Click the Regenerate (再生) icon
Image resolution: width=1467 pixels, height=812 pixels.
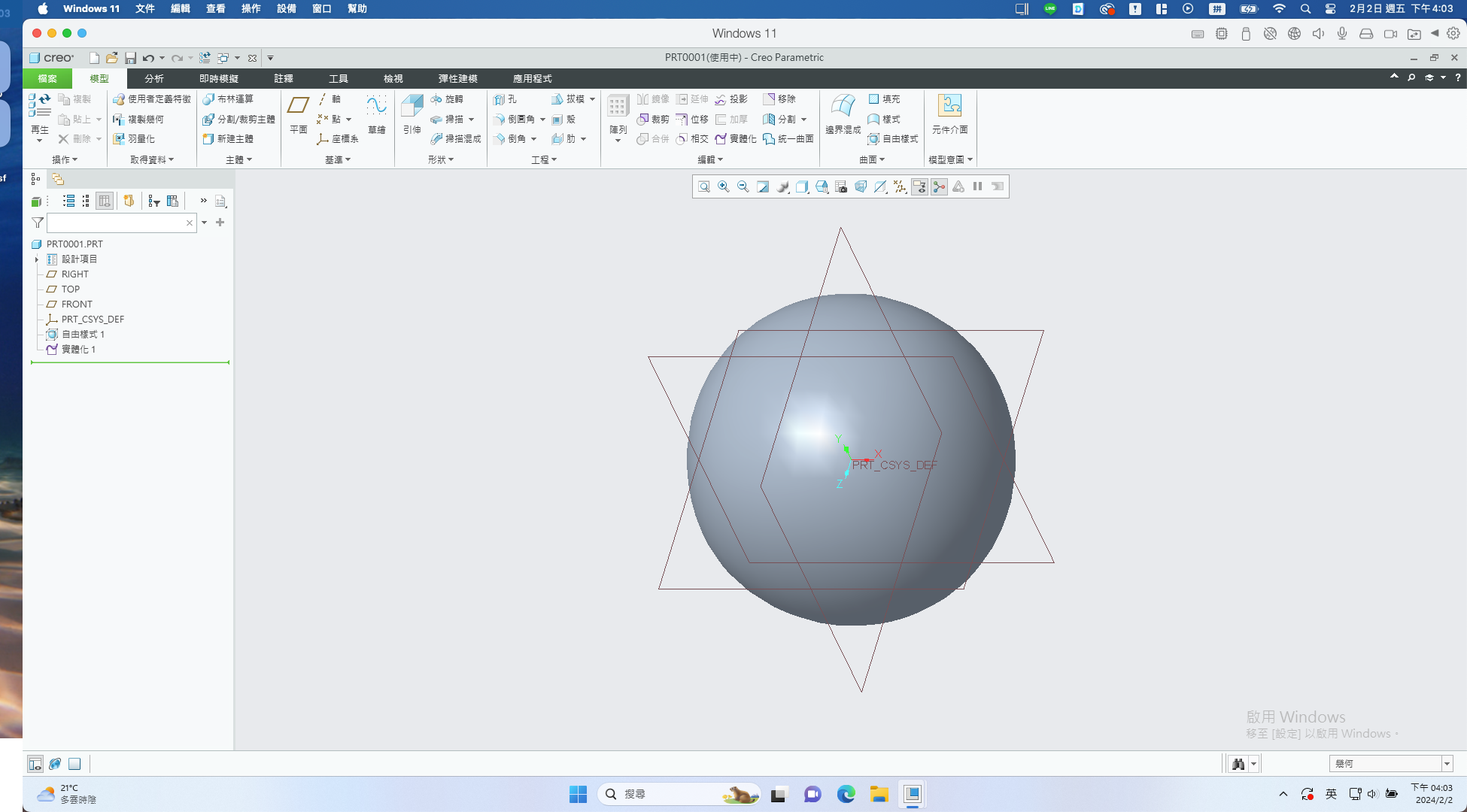click(40, 114)
